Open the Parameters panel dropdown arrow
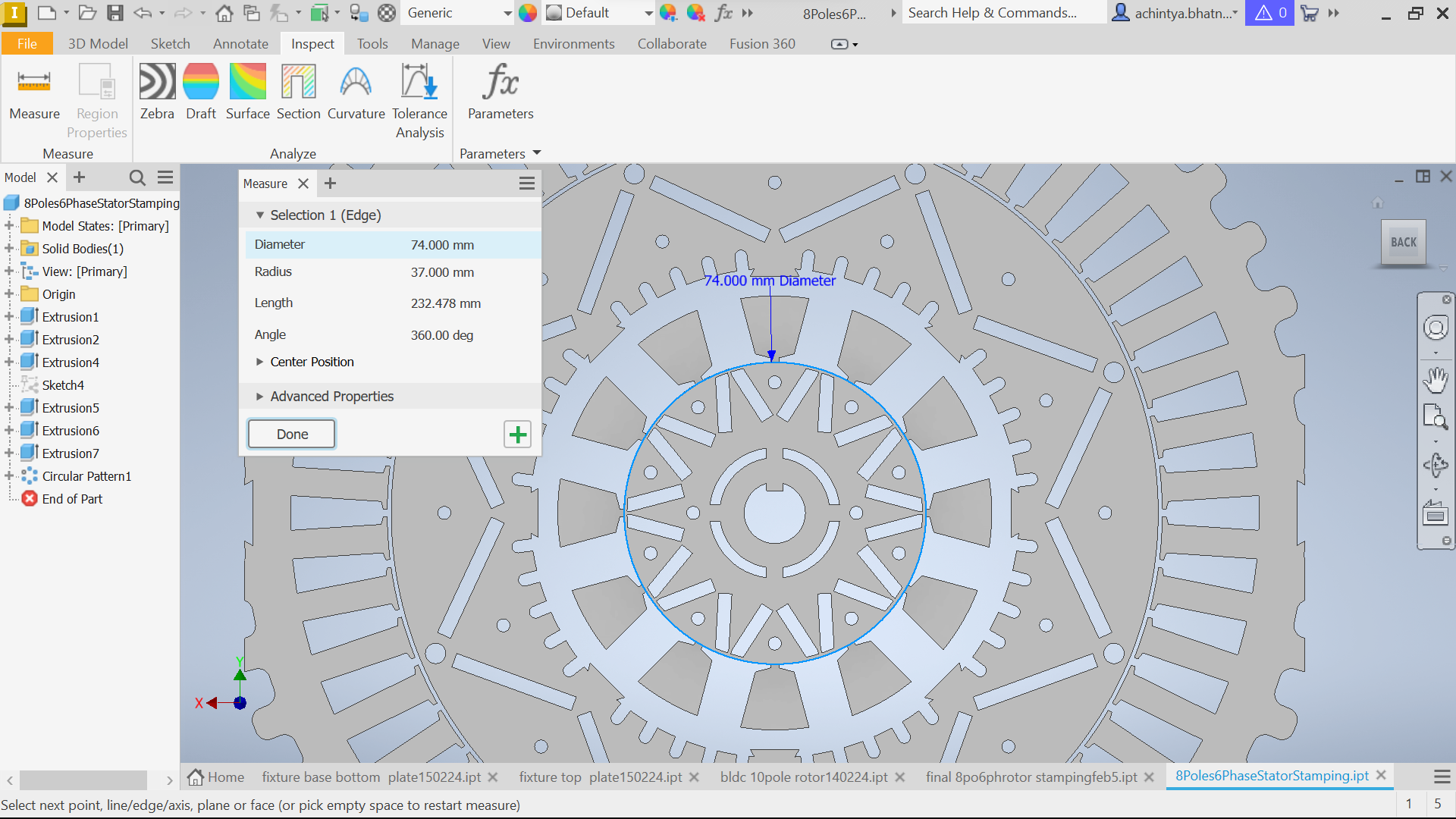 [x=537, y=153]
